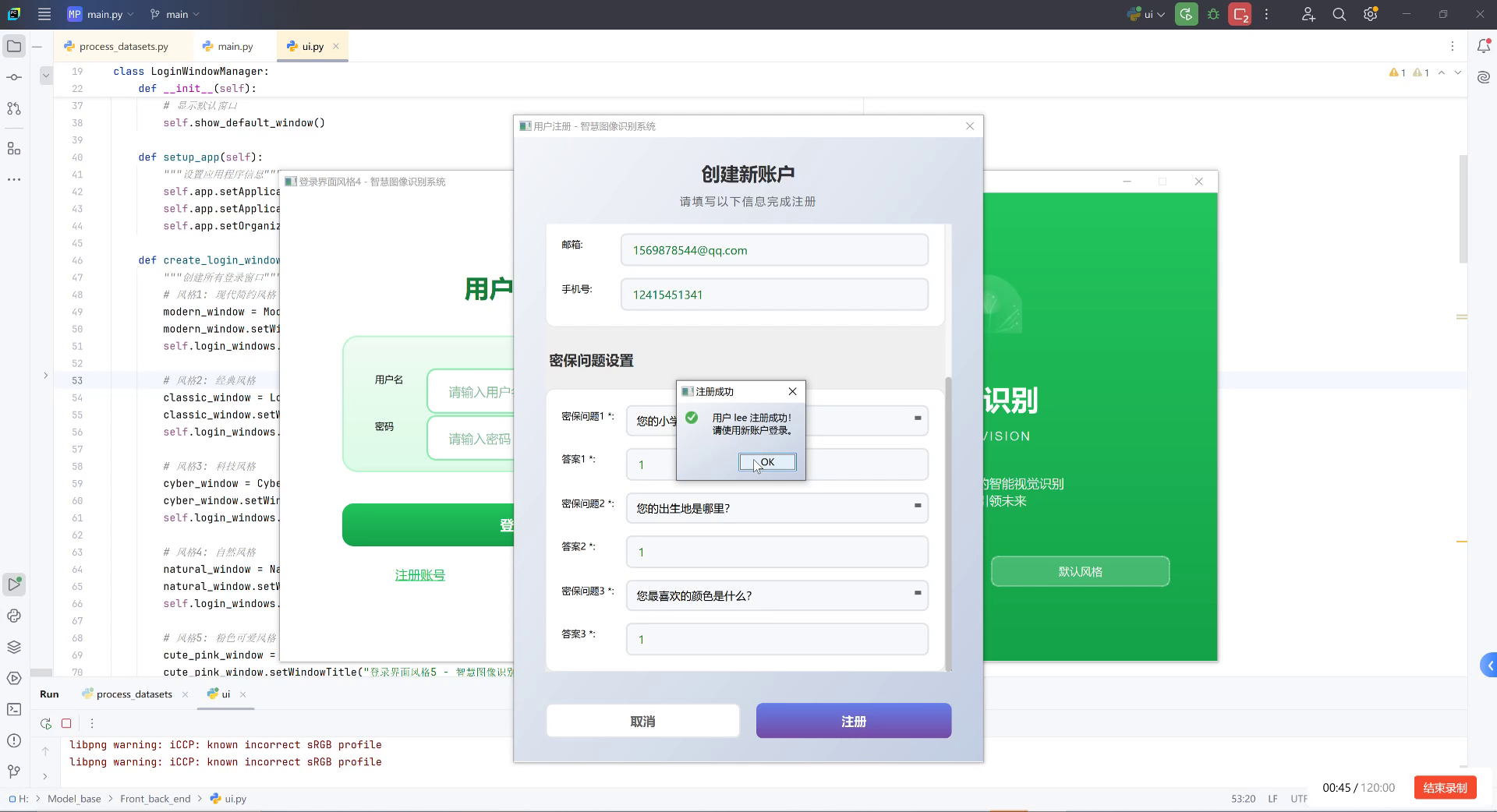Switch to the process_datasets.py editor tab
The height and width of the screenshot is (812, 1497).
pos(125,46)
